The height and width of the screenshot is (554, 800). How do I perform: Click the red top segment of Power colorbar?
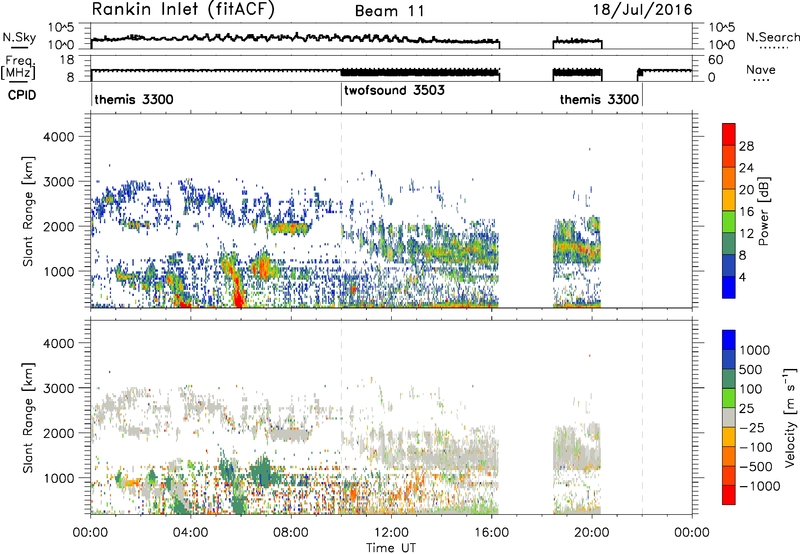(x=729, y=134)
